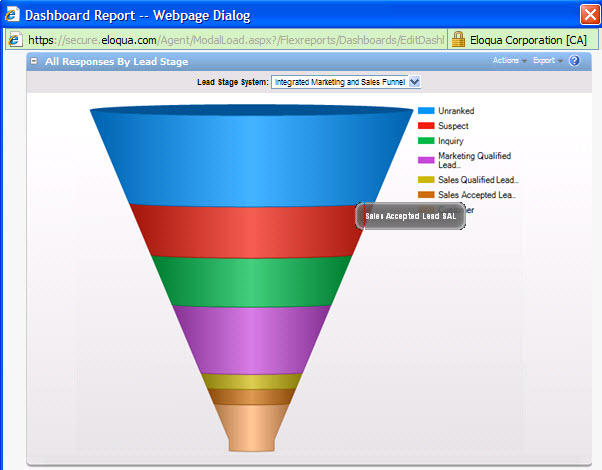Close the Dashboard Report dialog
The height and width of the screenshot is (470, 602).
[x=590, y=15]
